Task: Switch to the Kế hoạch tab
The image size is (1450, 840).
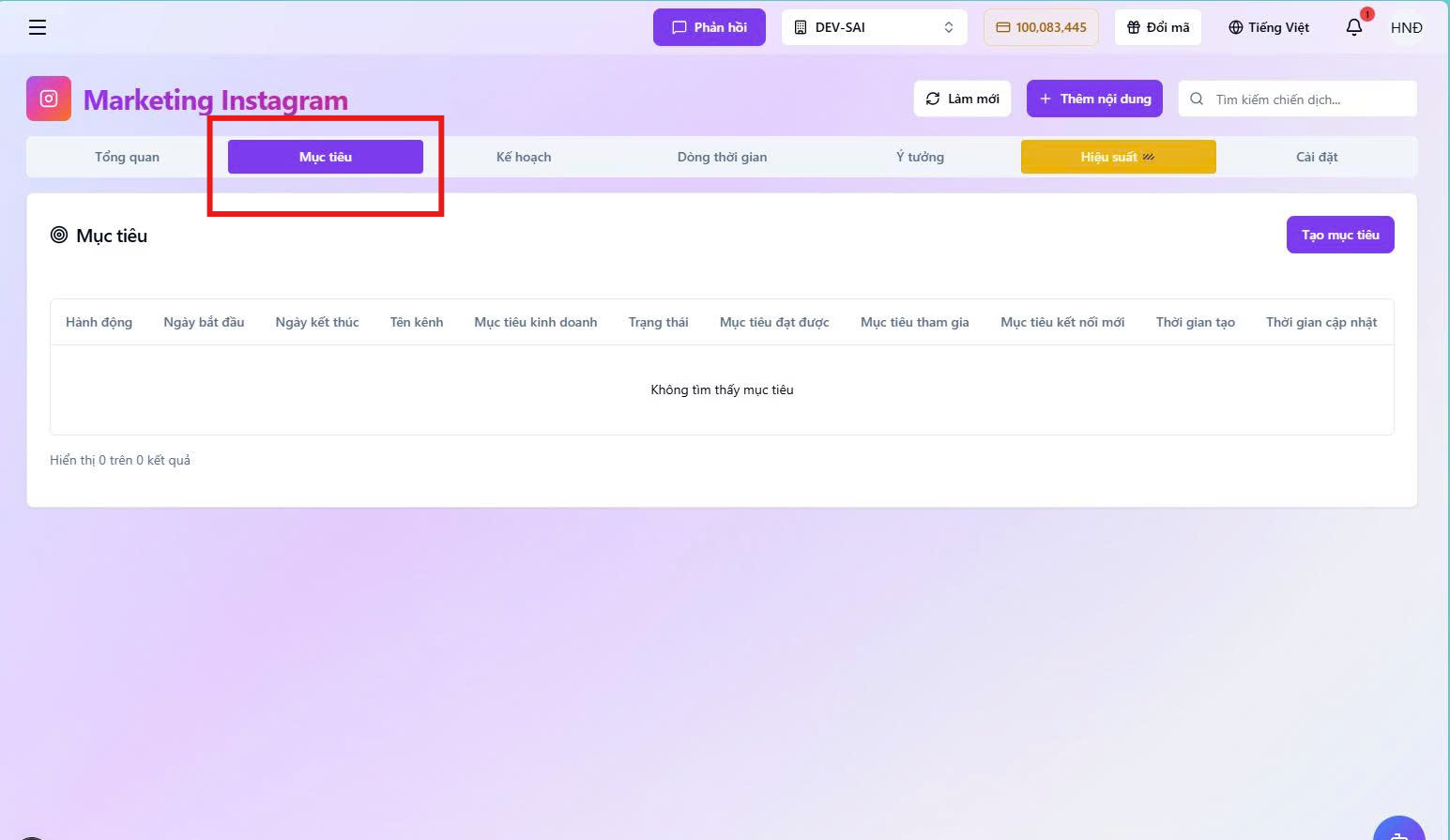Action: 524,157
